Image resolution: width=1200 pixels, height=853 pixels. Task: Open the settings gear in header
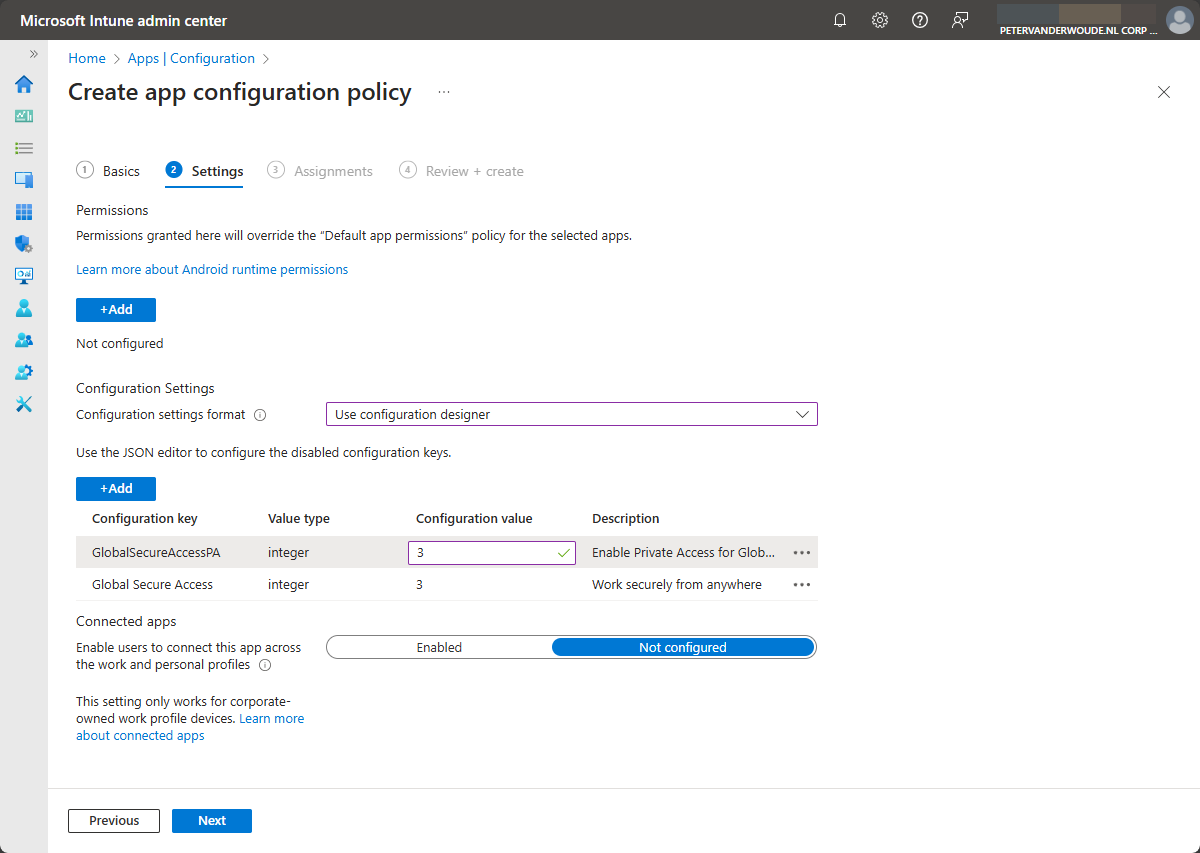[x=880, y=20]
